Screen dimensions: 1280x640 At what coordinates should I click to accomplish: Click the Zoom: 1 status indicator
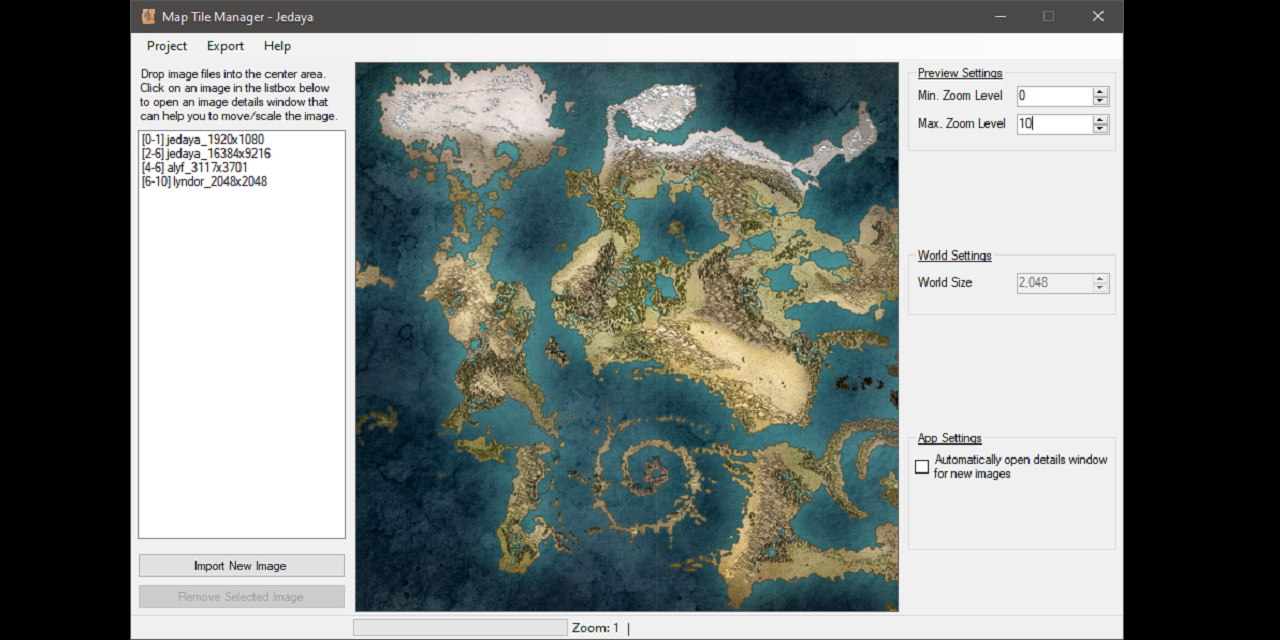(x=596, y=627)
